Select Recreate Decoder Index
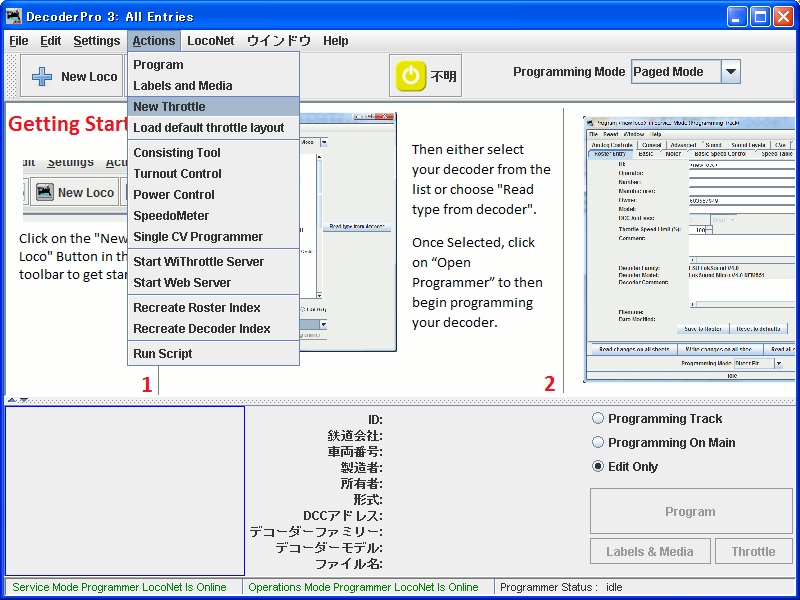Viewport: 800px width, 600px height. pos(213,329)
